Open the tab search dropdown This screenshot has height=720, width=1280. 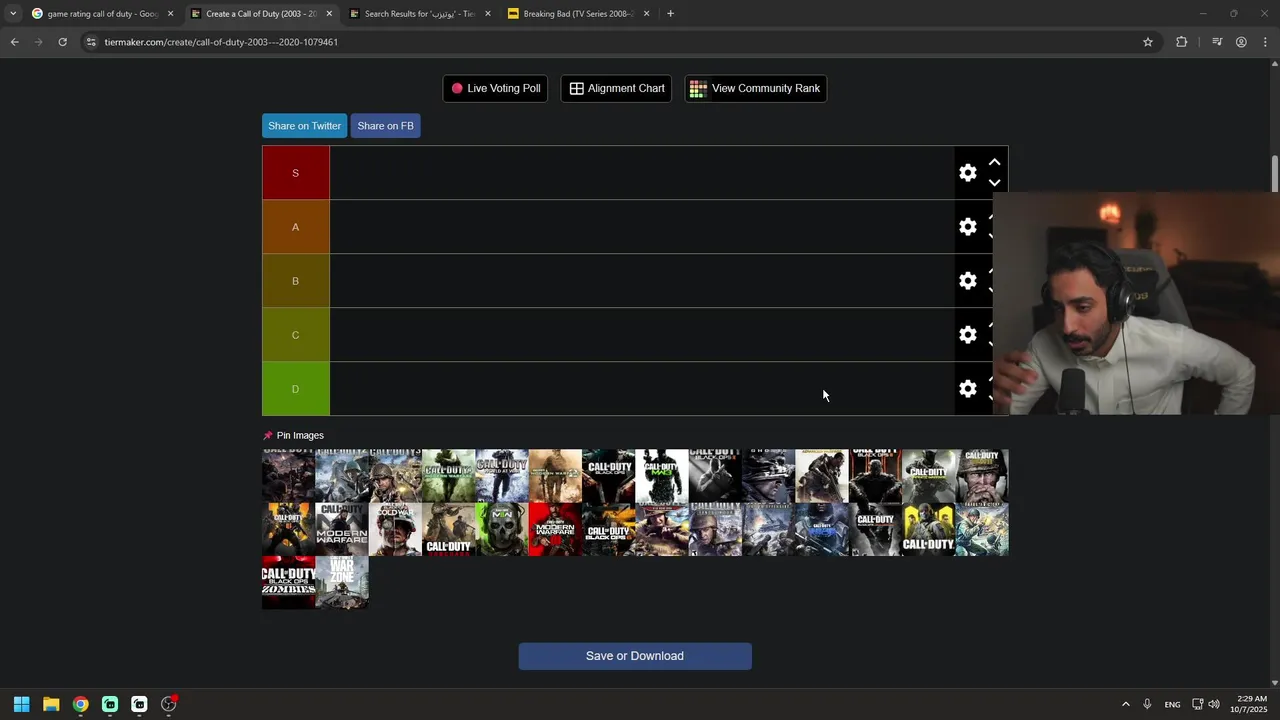pyautogui.click(x=12, y=14)
